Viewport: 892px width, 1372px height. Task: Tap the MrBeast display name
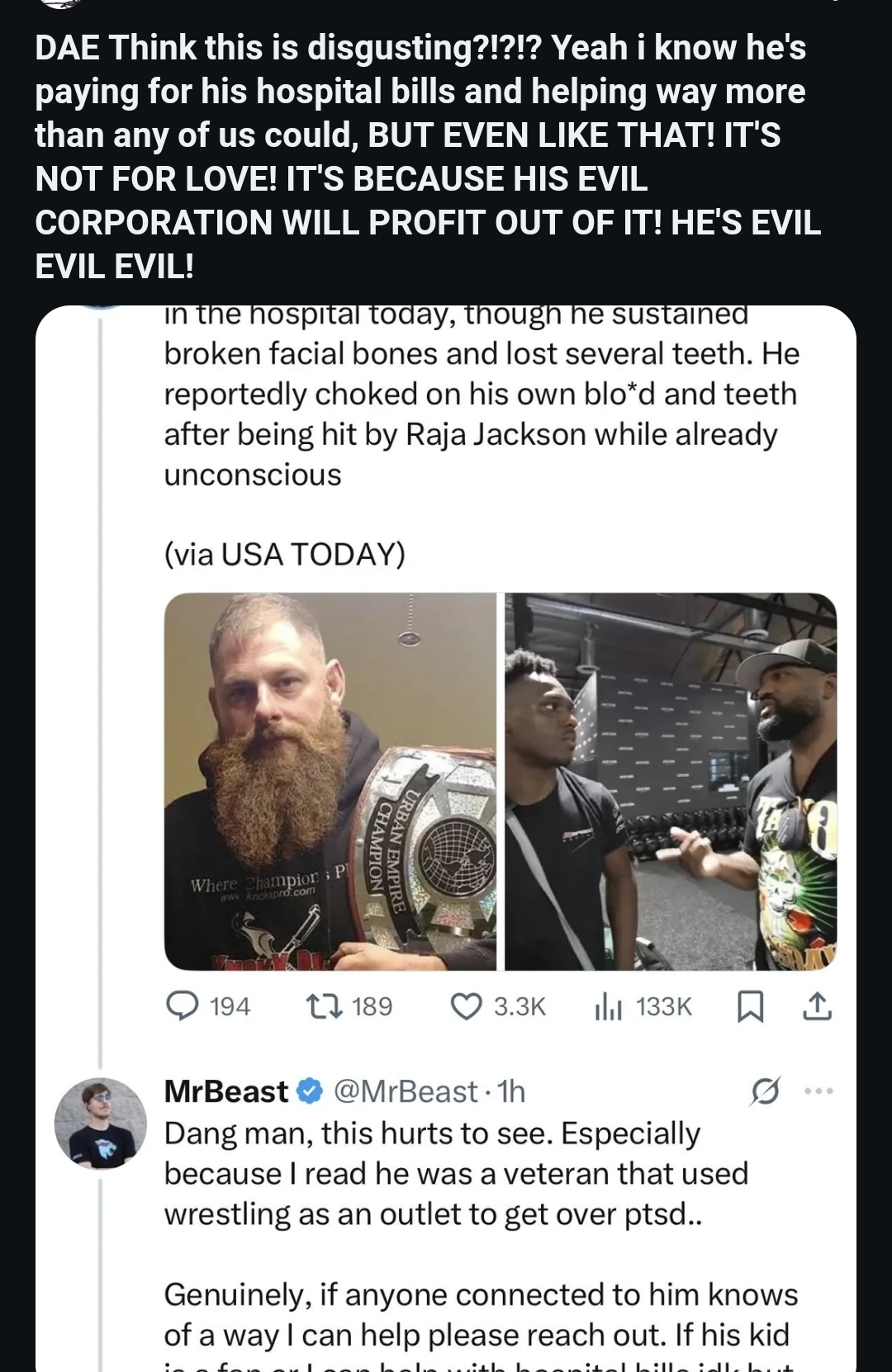tap(226, 1091)
